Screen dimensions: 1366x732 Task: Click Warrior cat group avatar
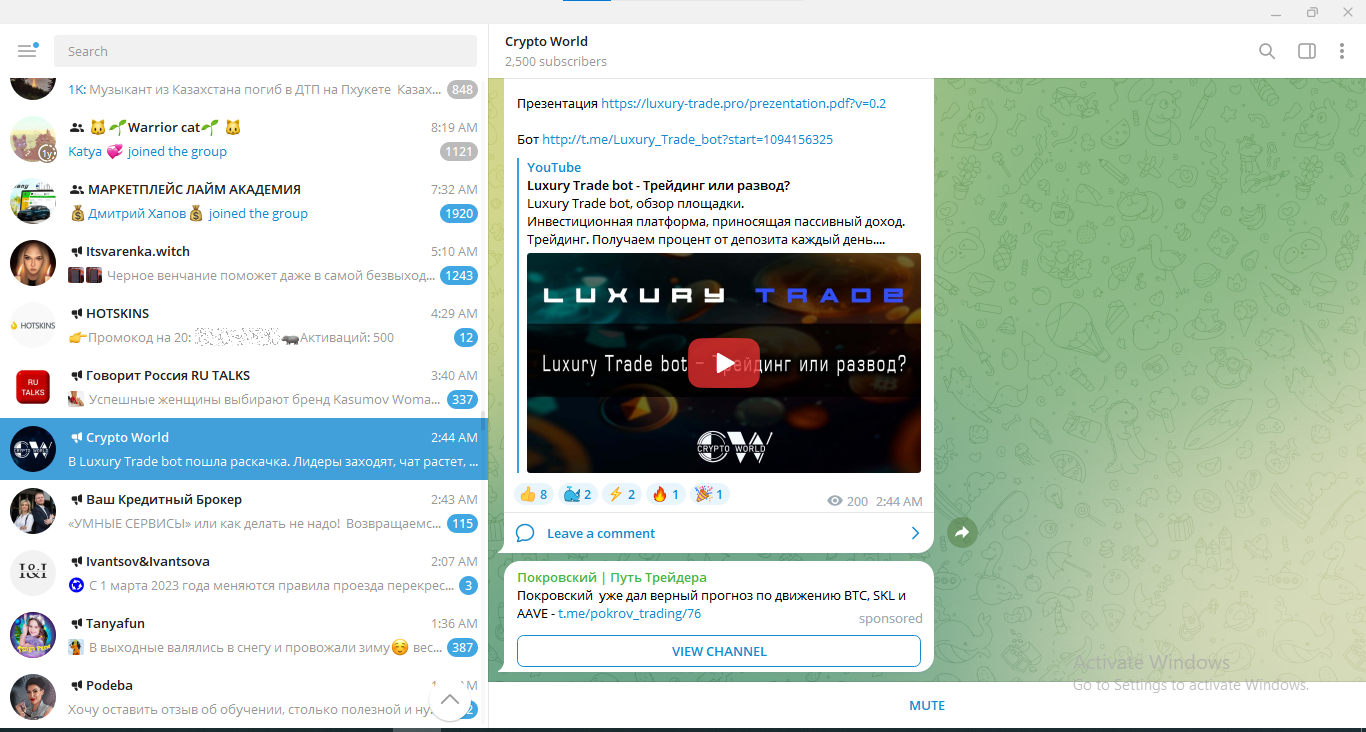(33, 139)
